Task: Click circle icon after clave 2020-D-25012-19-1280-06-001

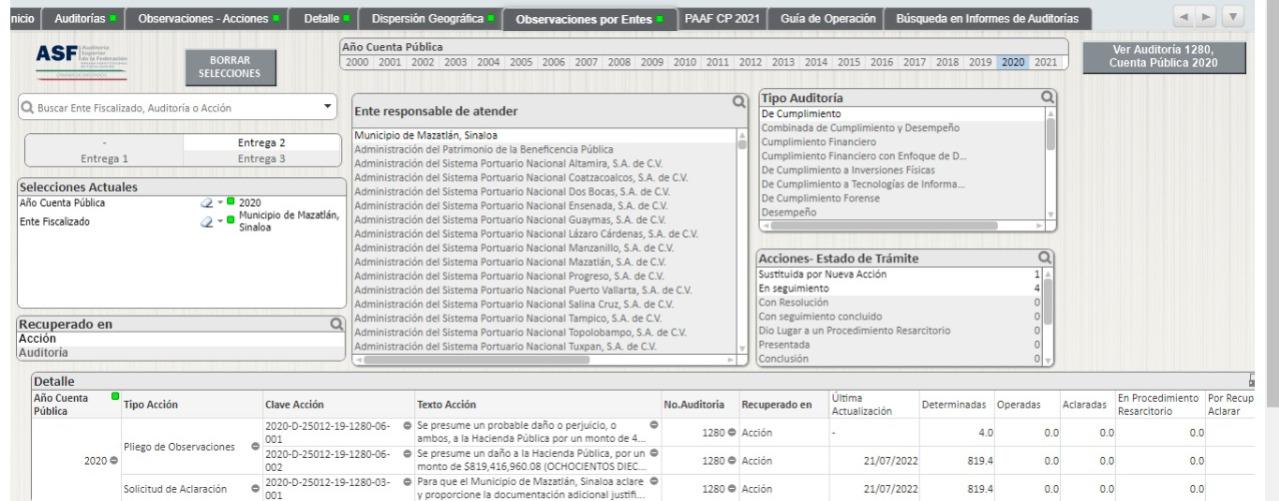Action: coord(409,424)
